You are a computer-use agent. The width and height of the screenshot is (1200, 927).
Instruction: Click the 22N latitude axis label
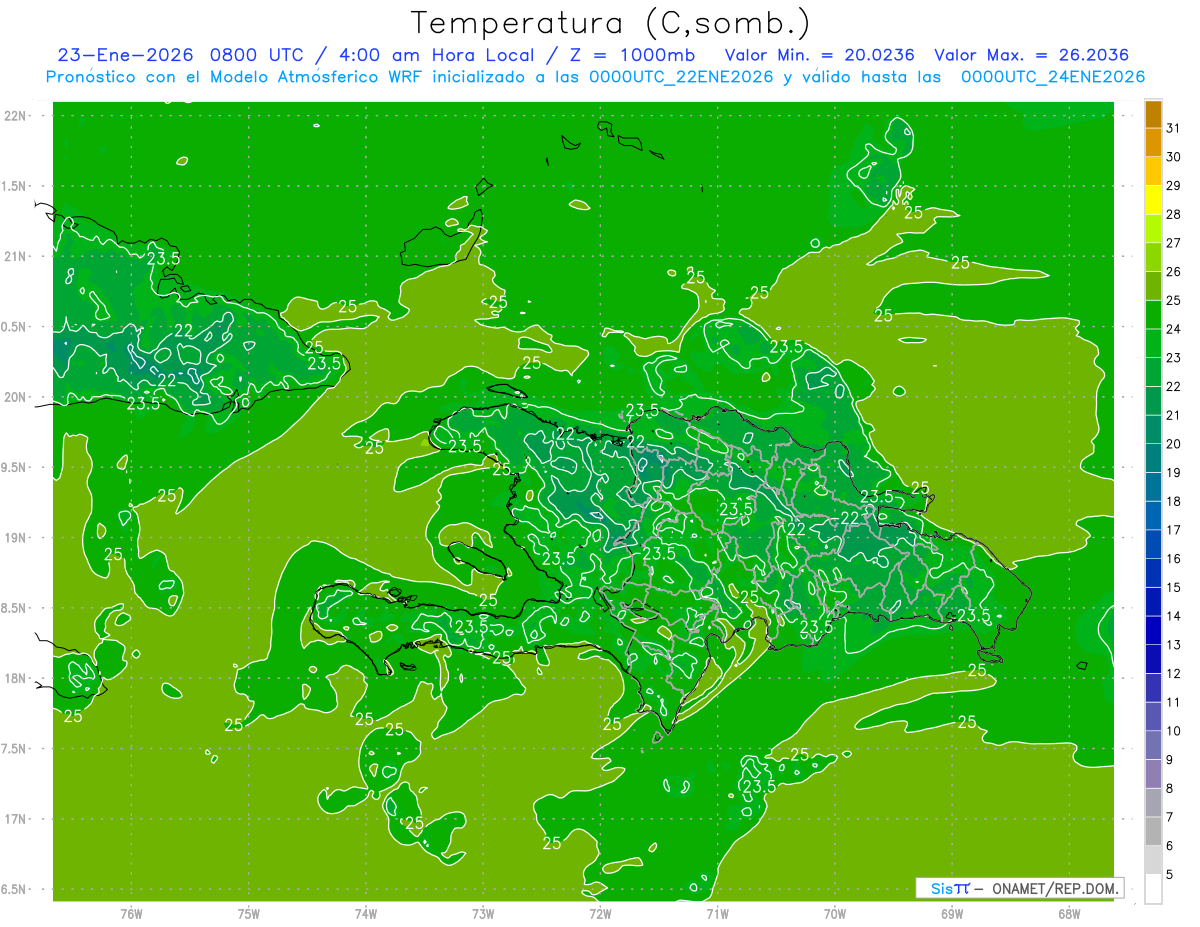(x=17, y=116)
